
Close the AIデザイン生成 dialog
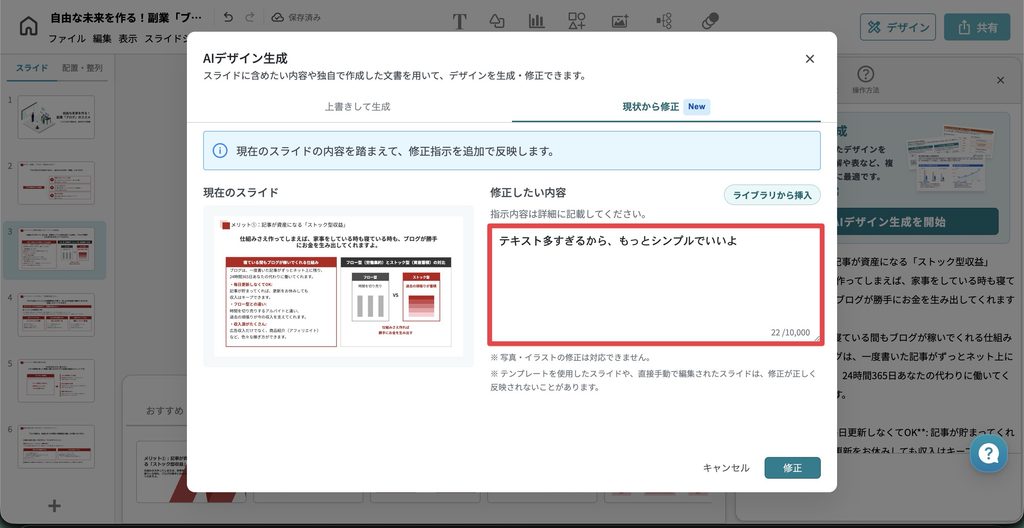pos(810,59)
